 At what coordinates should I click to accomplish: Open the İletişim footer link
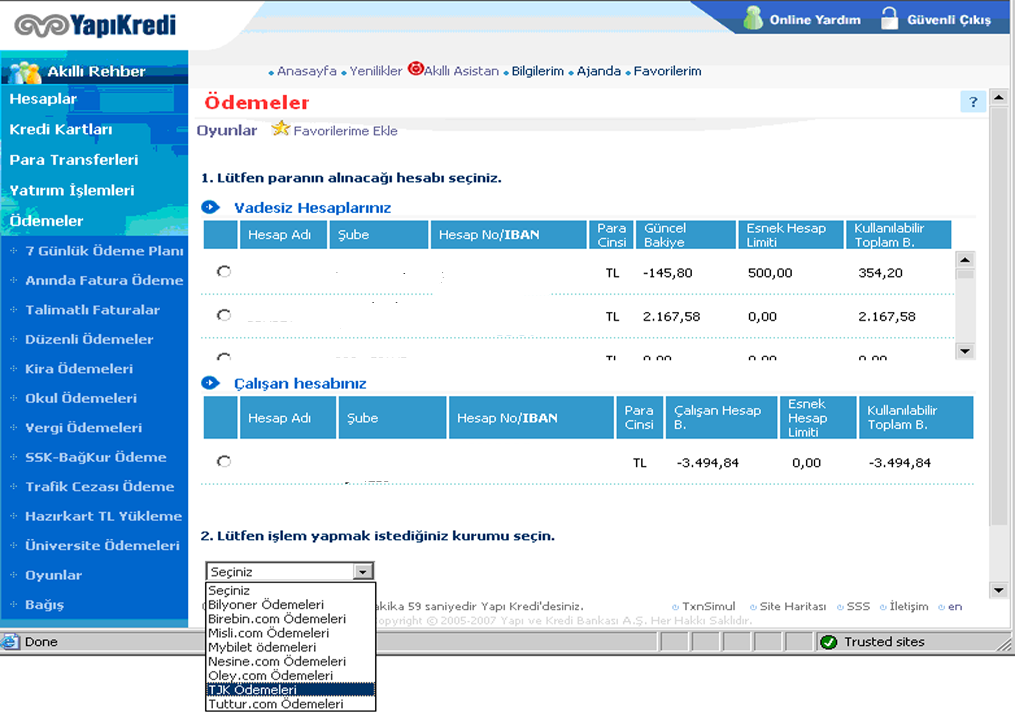909,607
